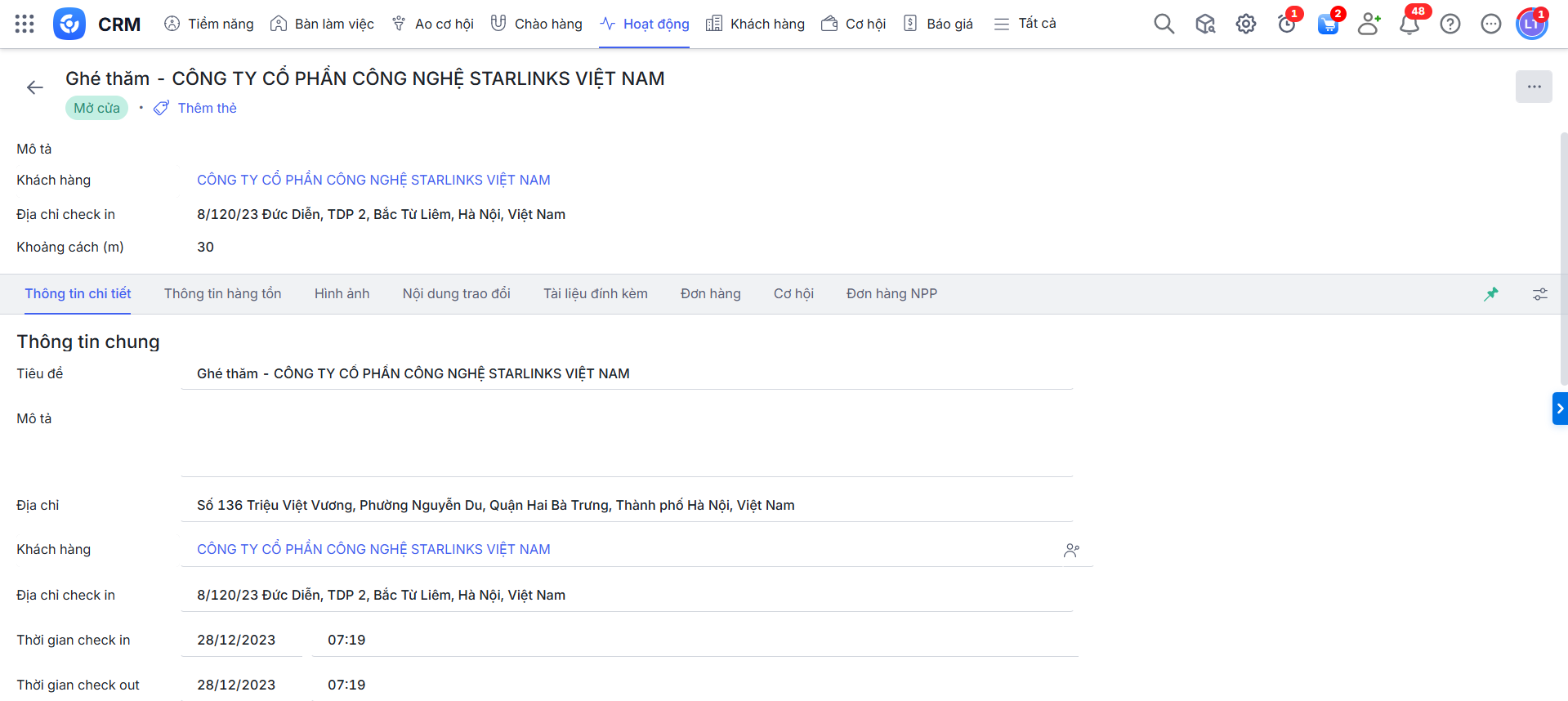1568x701 pixels.
Task: Click the search magnifier icon
Action: click(1164, 24)
